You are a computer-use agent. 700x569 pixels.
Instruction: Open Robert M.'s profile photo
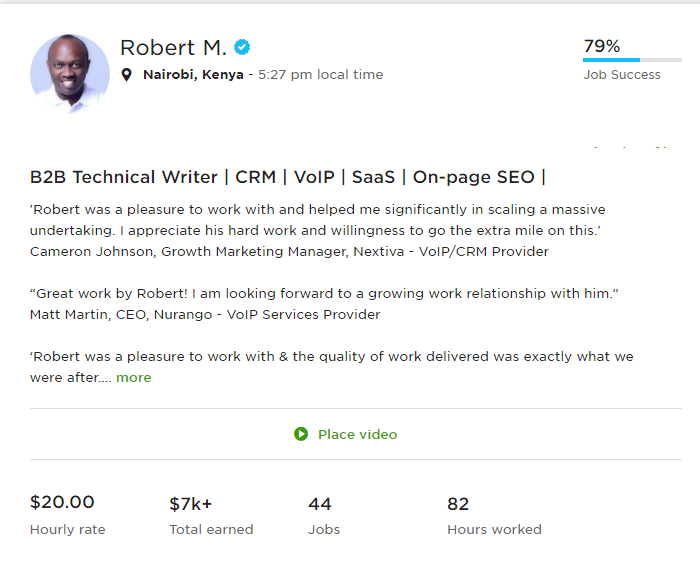point(70,74)
